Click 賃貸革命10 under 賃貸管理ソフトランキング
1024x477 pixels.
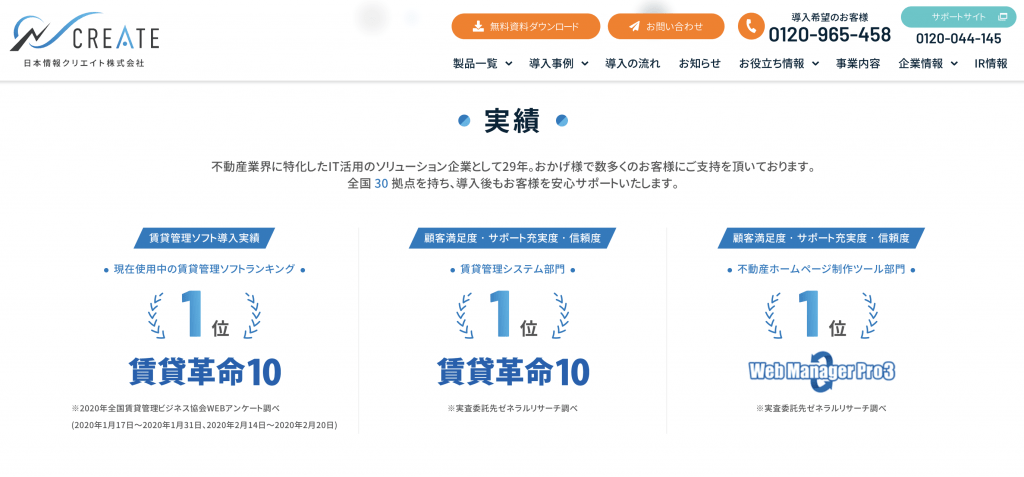coord(204,371)
